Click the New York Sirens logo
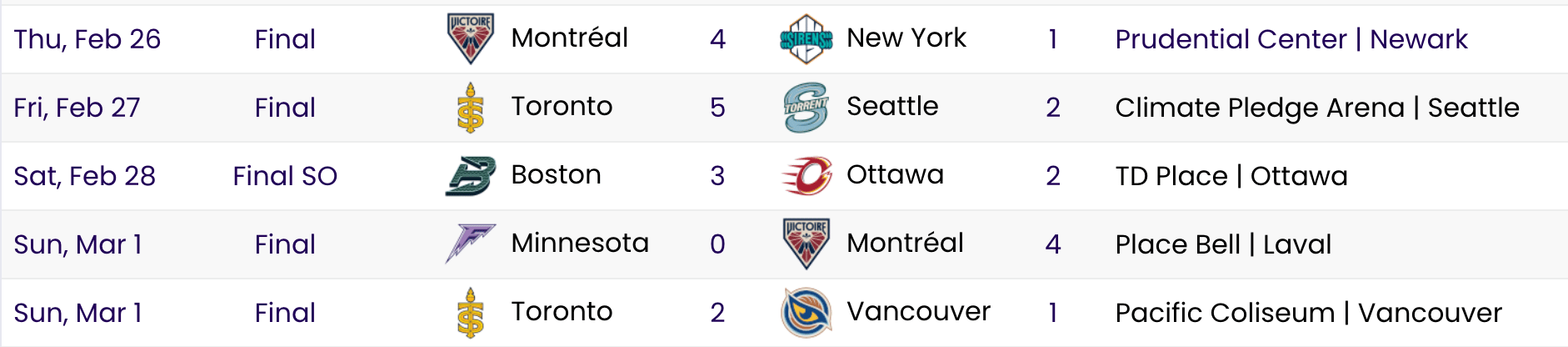 [806, 38]
